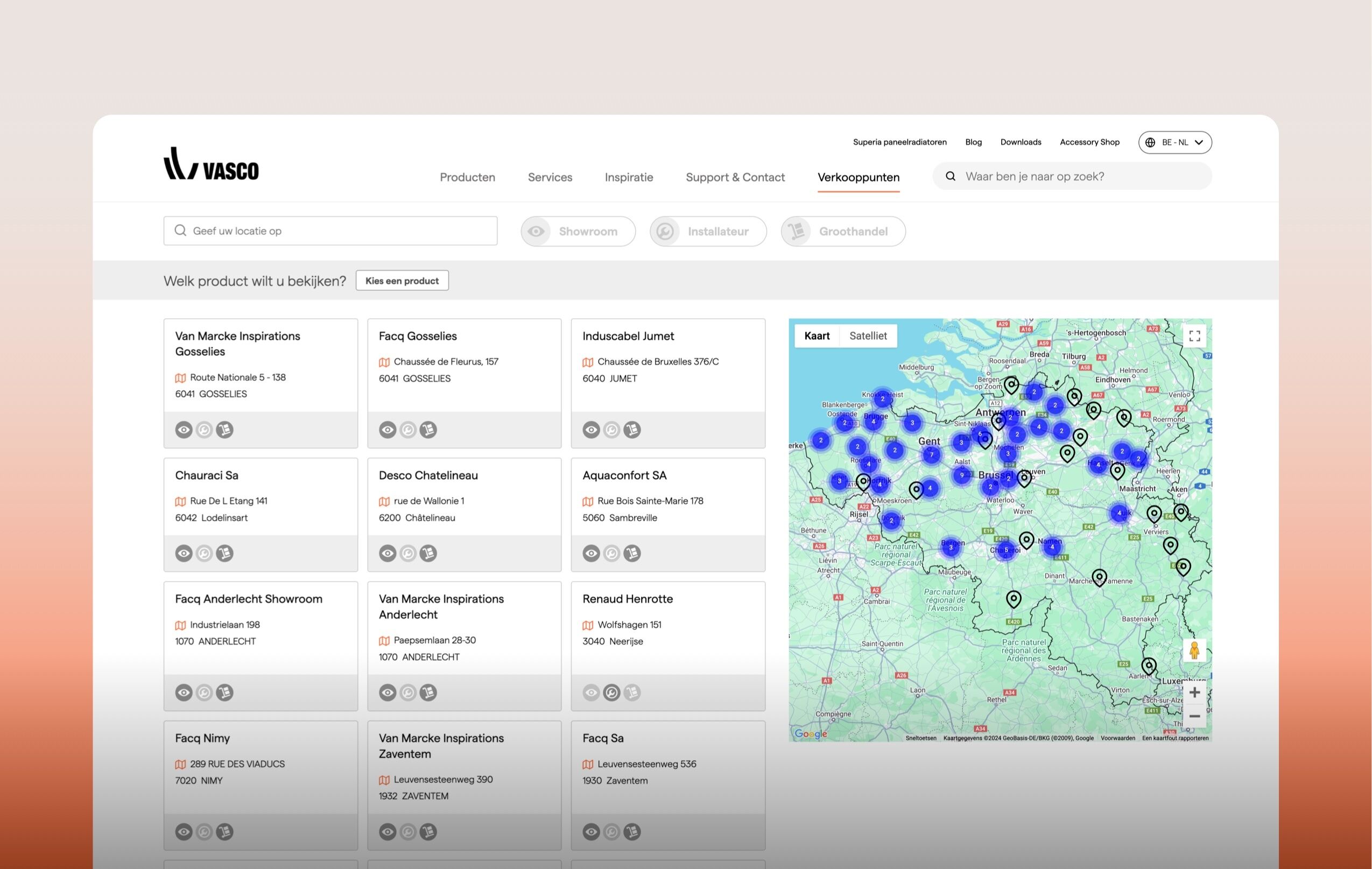Click eye icon on Facq Gosselies card
1372x869 pixels.
coord(388,430)
